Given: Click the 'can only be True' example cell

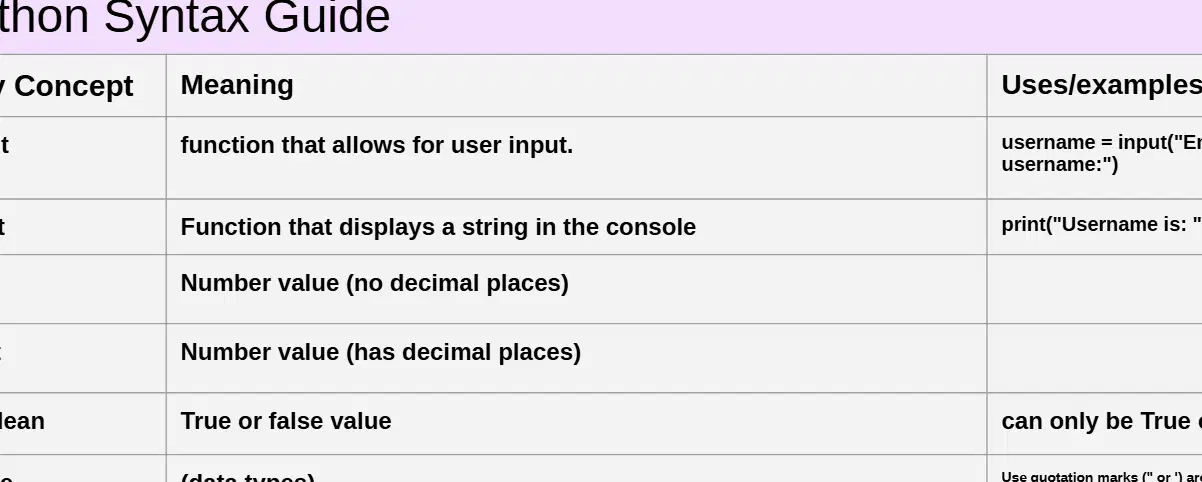Looking at the screenshot, I should [1095, 424].
